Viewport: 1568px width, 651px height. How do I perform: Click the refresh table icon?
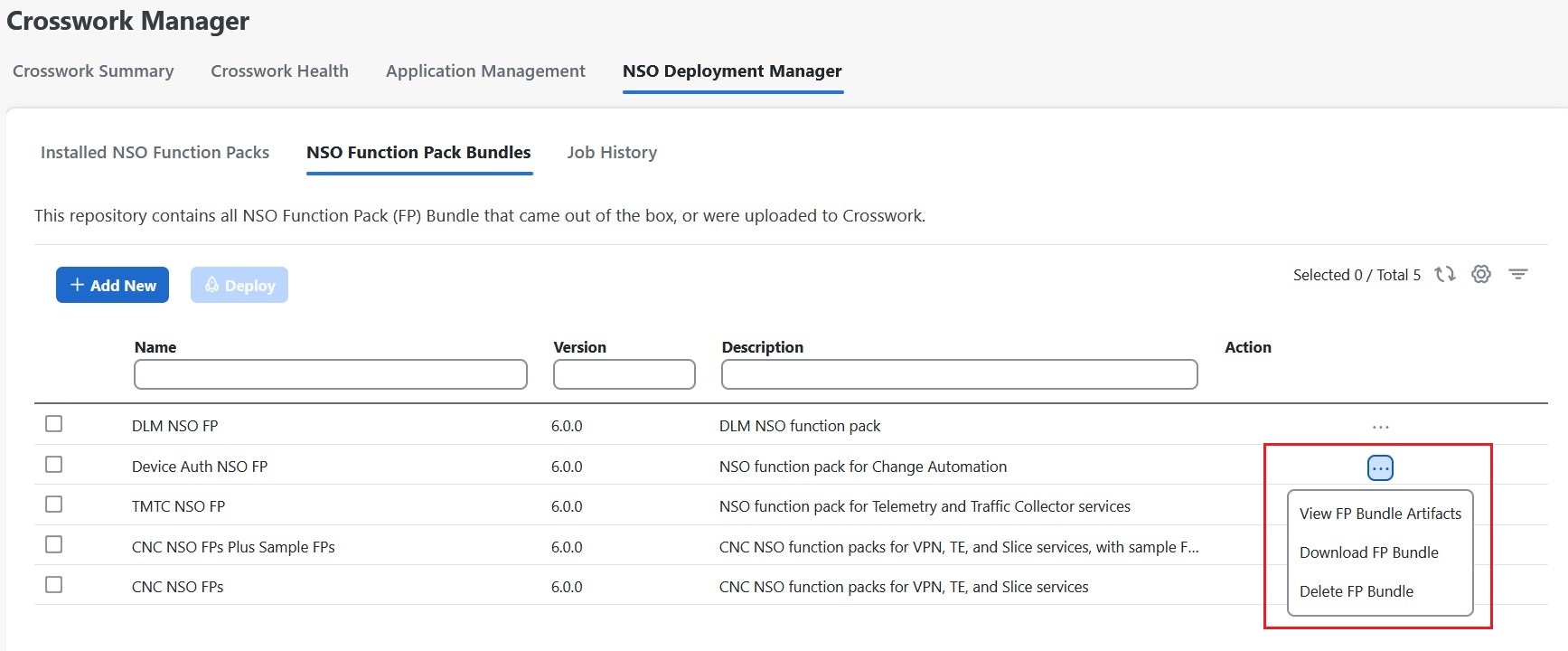[1445, 274]
